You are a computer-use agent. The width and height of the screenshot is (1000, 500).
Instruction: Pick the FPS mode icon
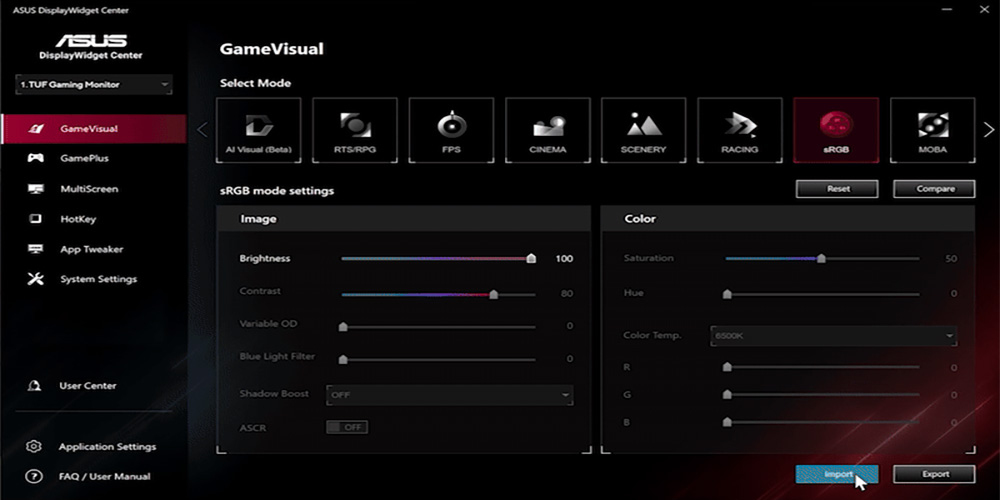(x=452, y=130)
